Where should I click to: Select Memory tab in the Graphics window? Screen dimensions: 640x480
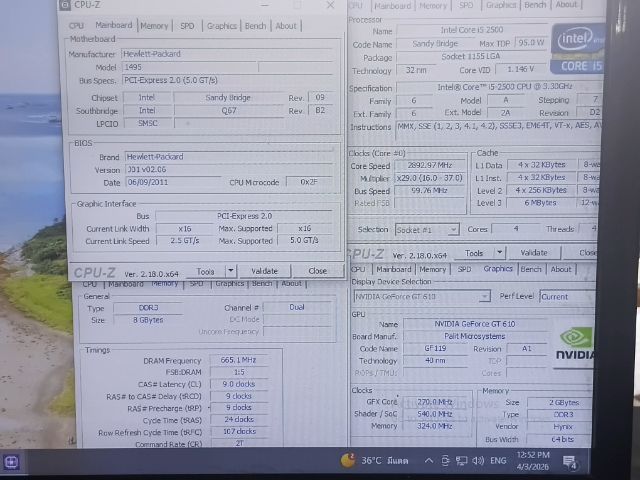tap(433, 269)
